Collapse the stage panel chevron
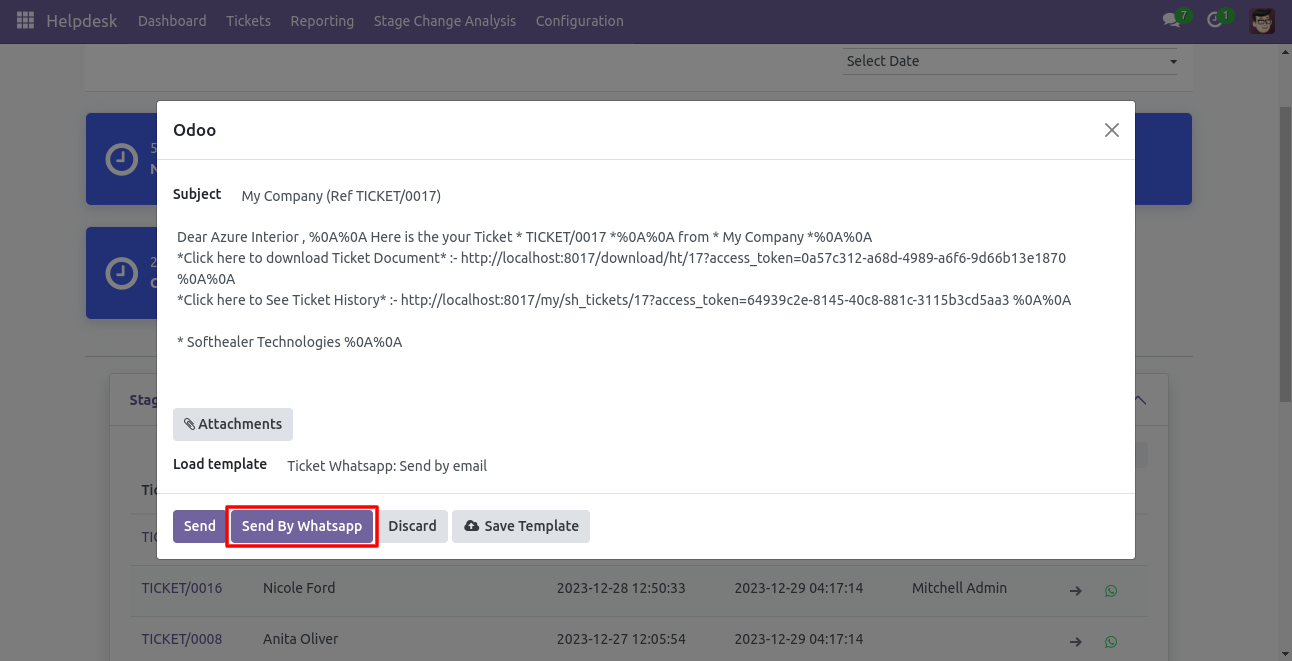This screenshot has height=661, width=1292. click(1140, 400)
